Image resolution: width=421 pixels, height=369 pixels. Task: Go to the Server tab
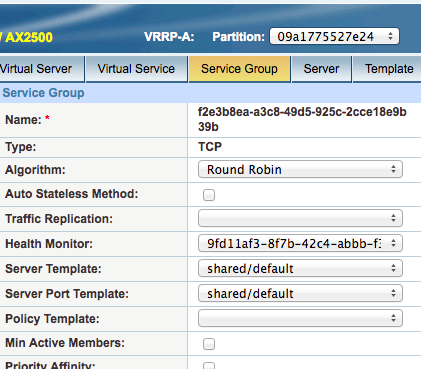(321, 69)
